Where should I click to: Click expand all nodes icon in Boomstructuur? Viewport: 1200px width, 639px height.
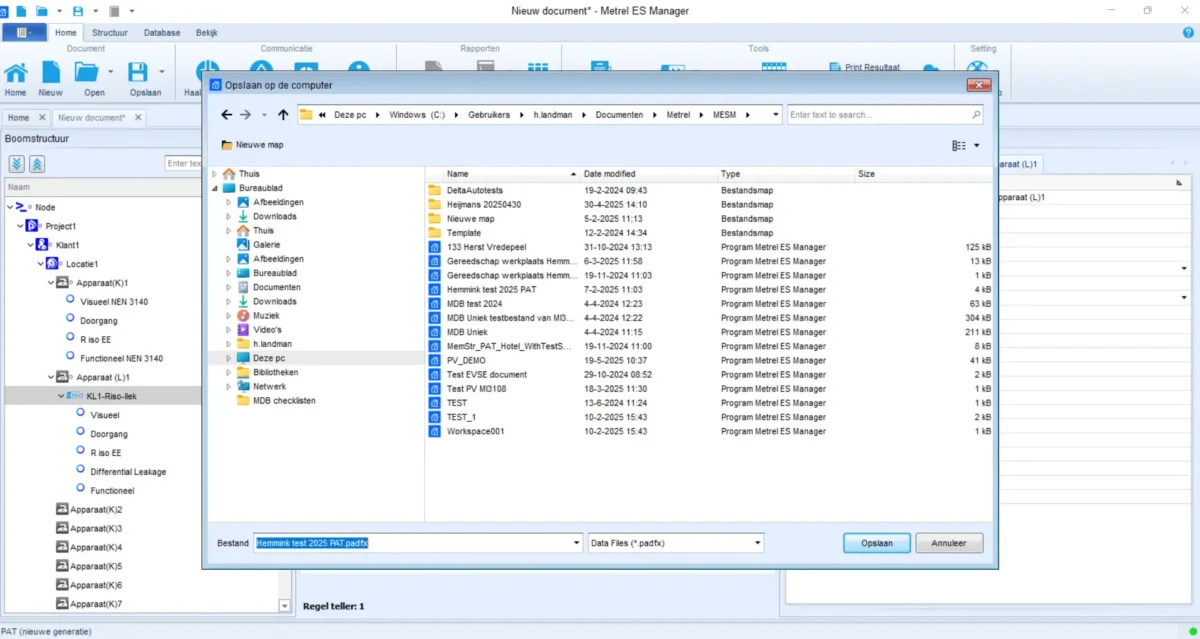click(17, 164)
